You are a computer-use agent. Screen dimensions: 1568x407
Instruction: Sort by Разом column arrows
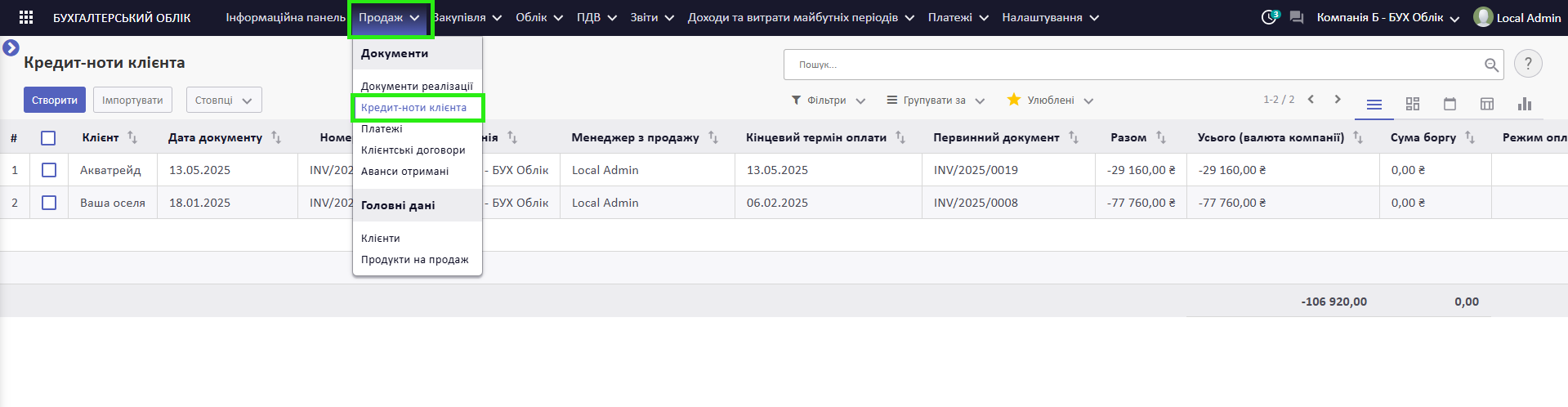click(x=1161, y=137)
